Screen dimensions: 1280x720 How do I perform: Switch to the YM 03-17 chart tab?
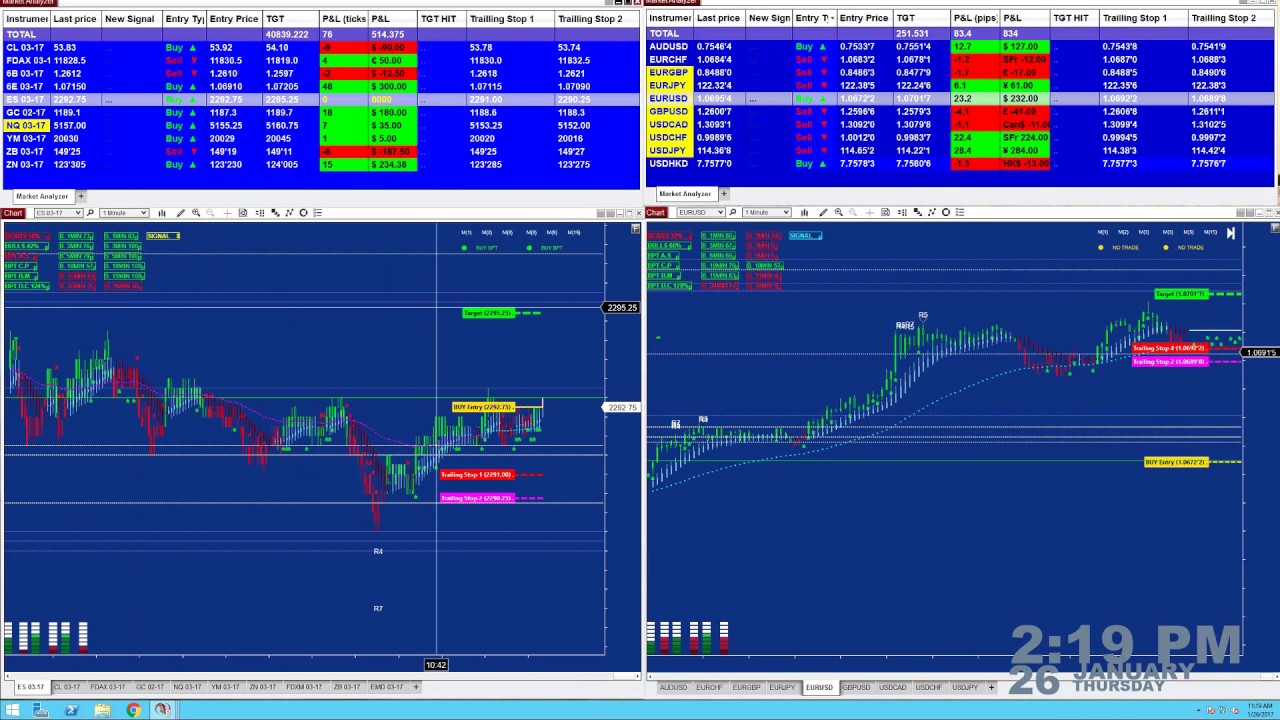225,687
